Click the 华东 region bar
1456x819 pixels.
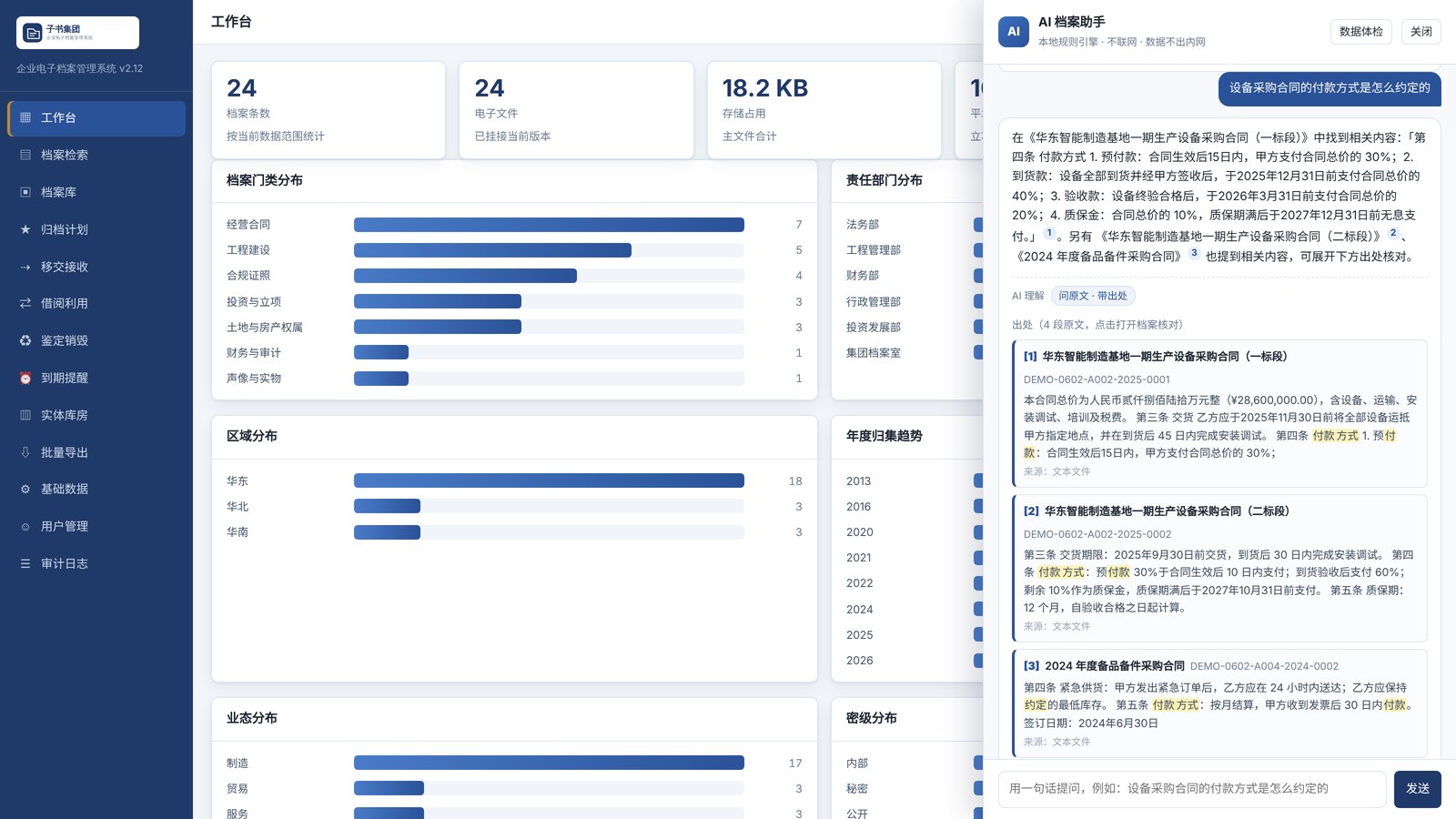[549, 481]
